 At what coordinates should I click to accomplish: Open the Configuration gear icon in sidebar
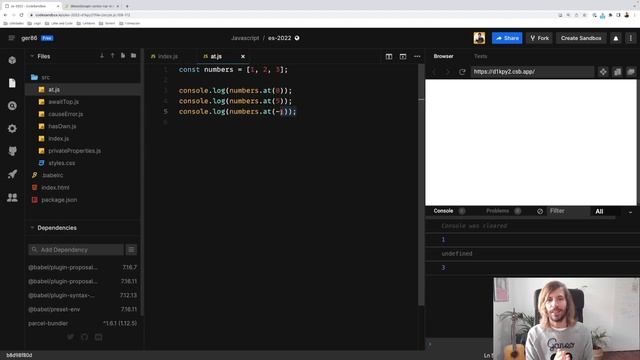[x=12, y=129]
